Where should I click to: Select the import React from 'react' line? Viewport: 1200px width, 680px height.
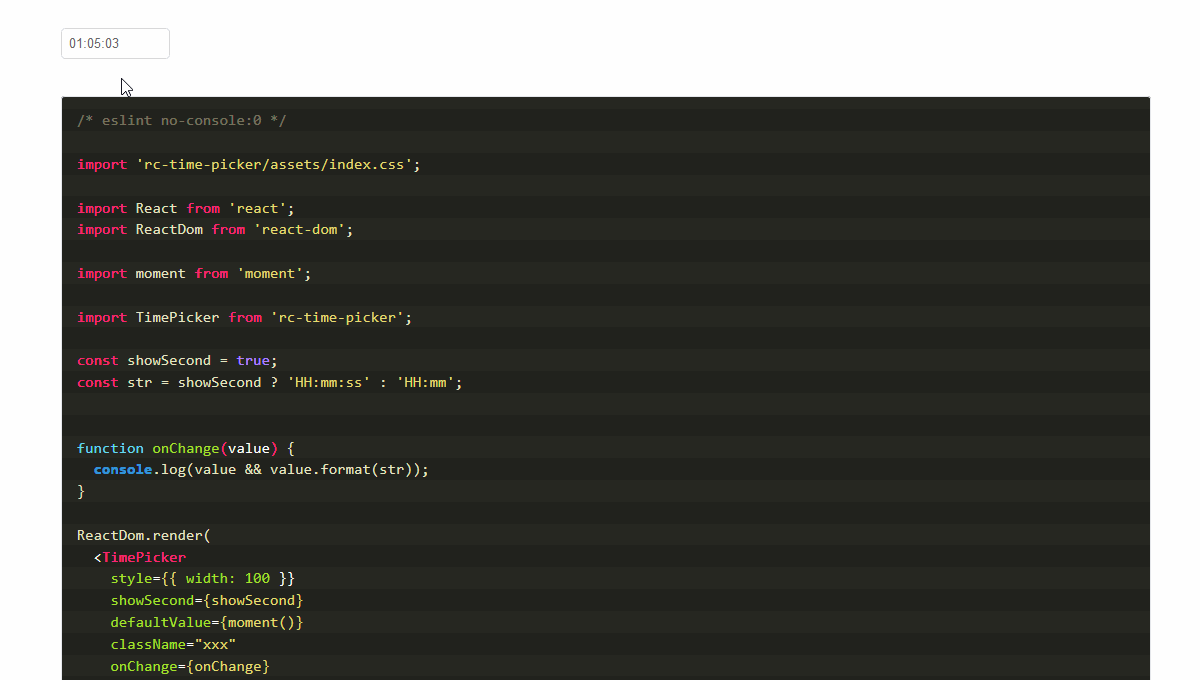tap(184, 208)
